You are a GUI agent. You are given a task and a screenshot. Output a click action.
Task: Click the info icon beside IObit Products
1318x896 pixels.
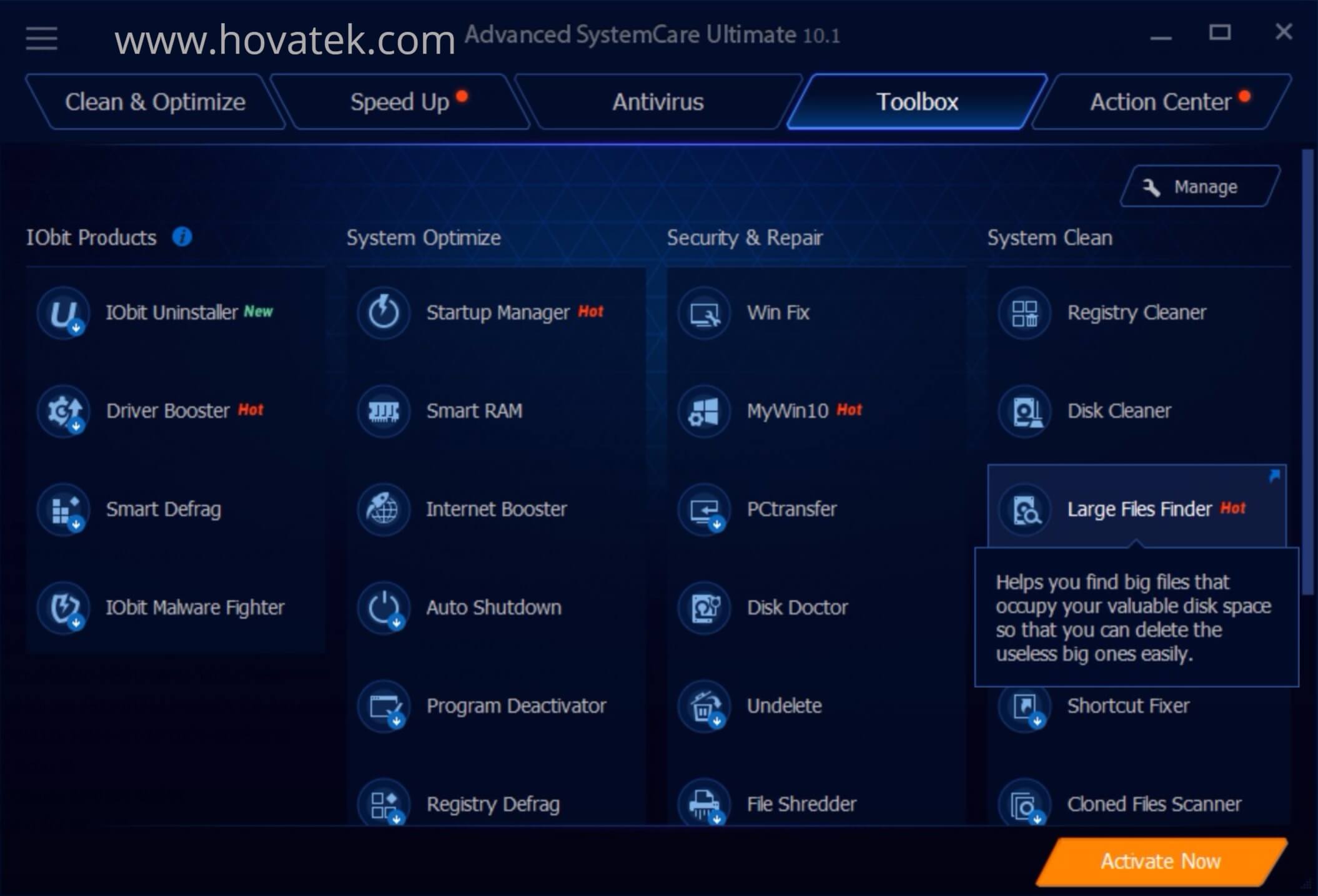pyautogui.click(x=182, y=237)
